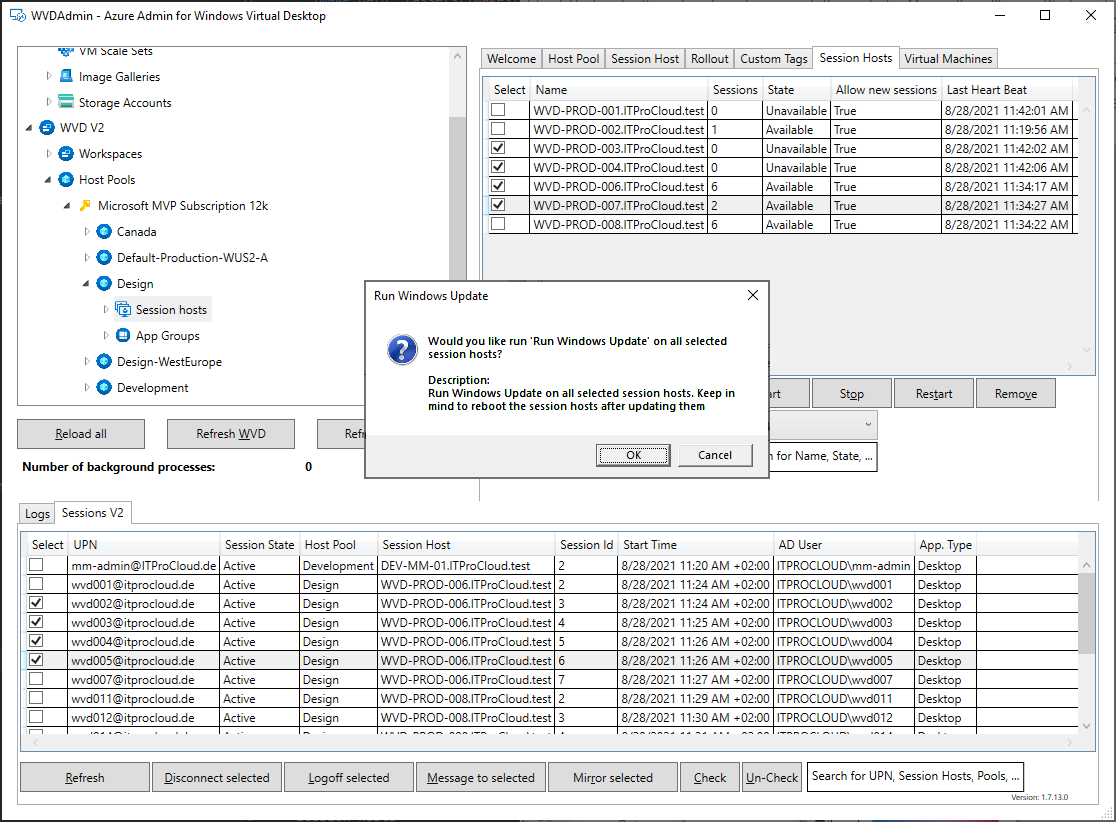This screenshot has height=822, width=1116.
Task: Open the Virtual Machines tab
Action: (x=947, y=59)
